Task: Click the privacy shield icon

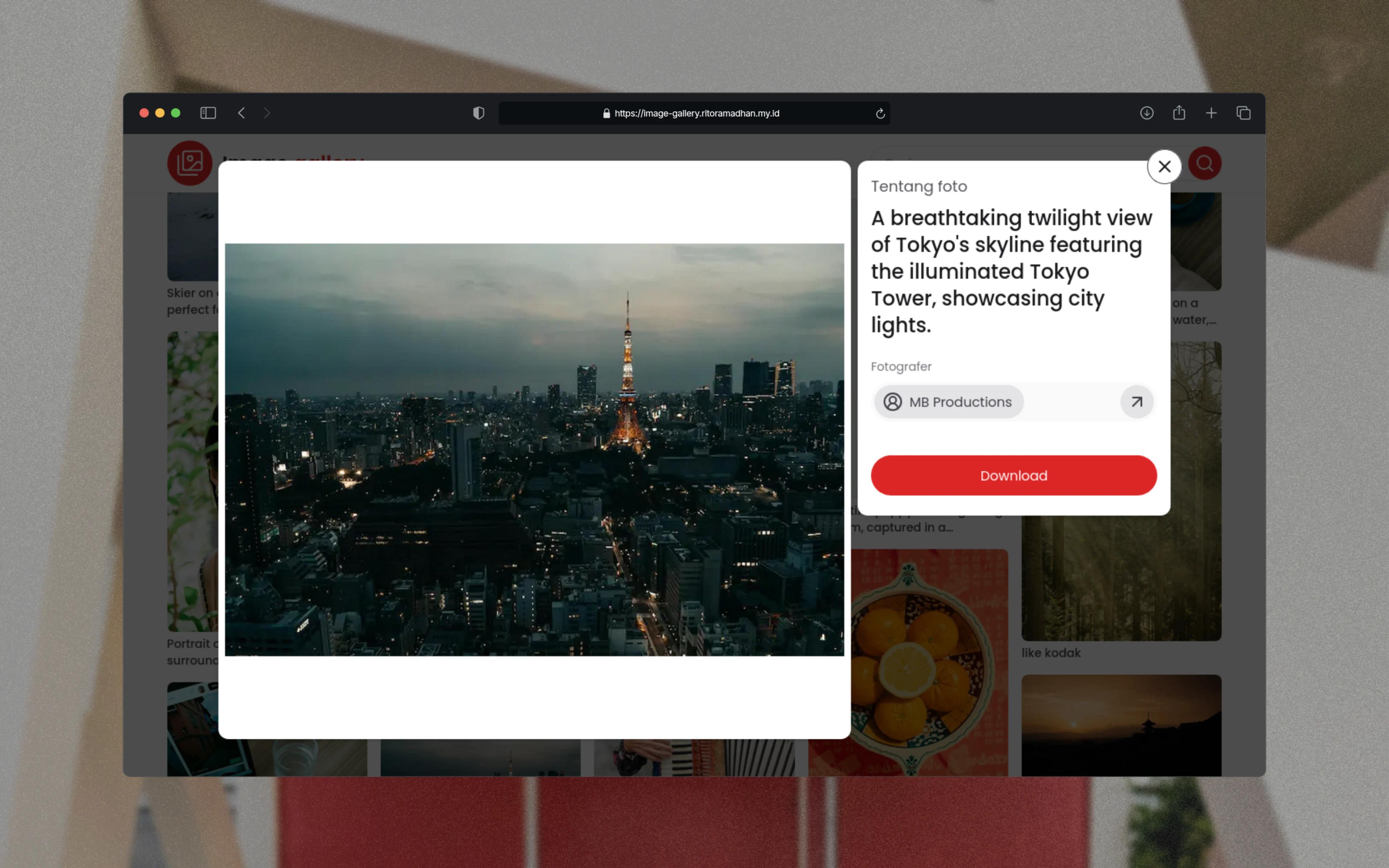Action: 478,113
